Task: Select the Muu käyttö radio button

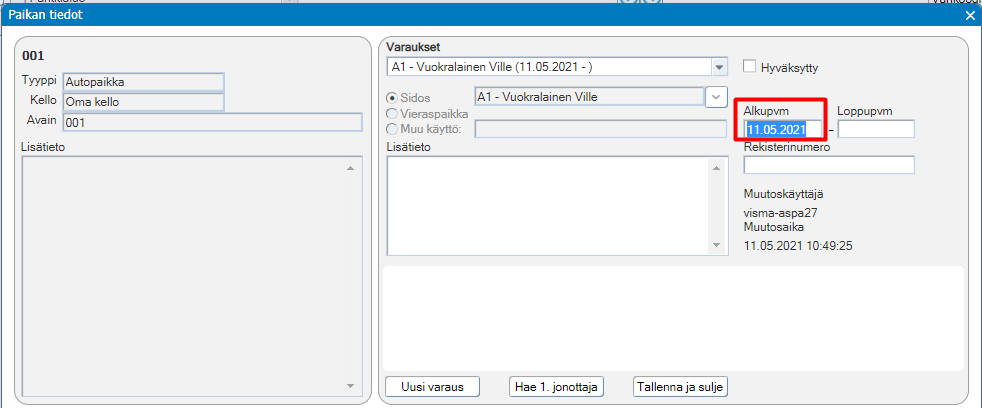Action: point(392,129)
